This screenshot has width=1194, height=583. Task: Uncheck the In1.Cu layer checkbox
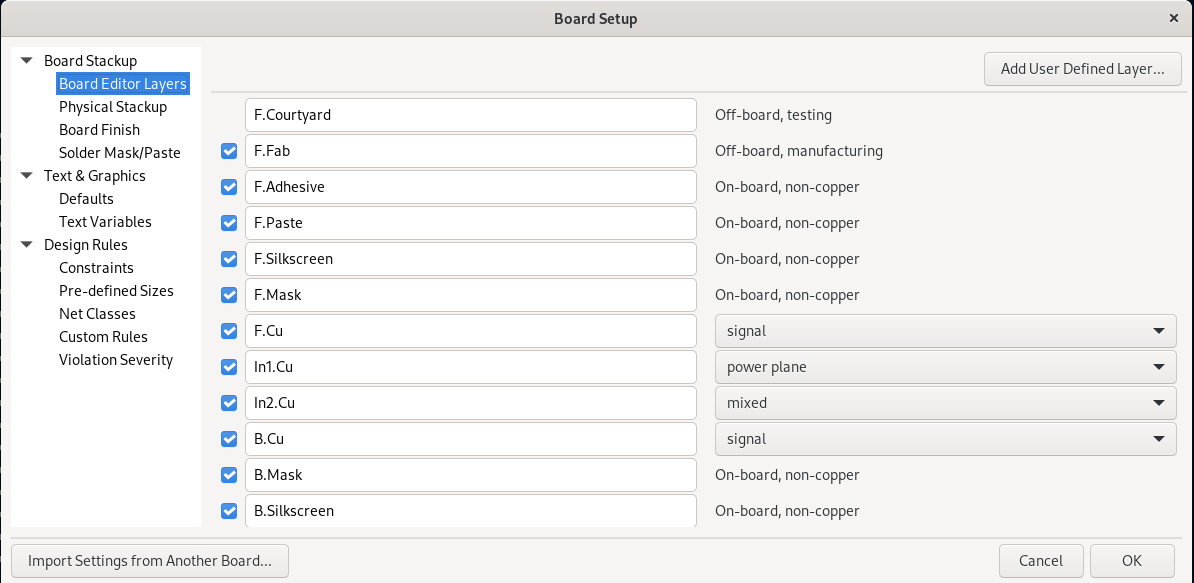(229, 367)
